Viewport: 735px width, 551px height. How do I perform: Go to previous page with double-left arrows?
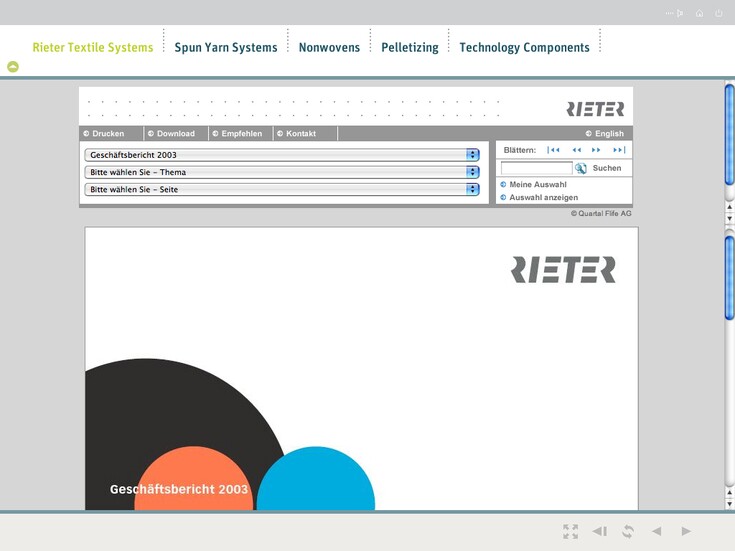click(577, 150)
